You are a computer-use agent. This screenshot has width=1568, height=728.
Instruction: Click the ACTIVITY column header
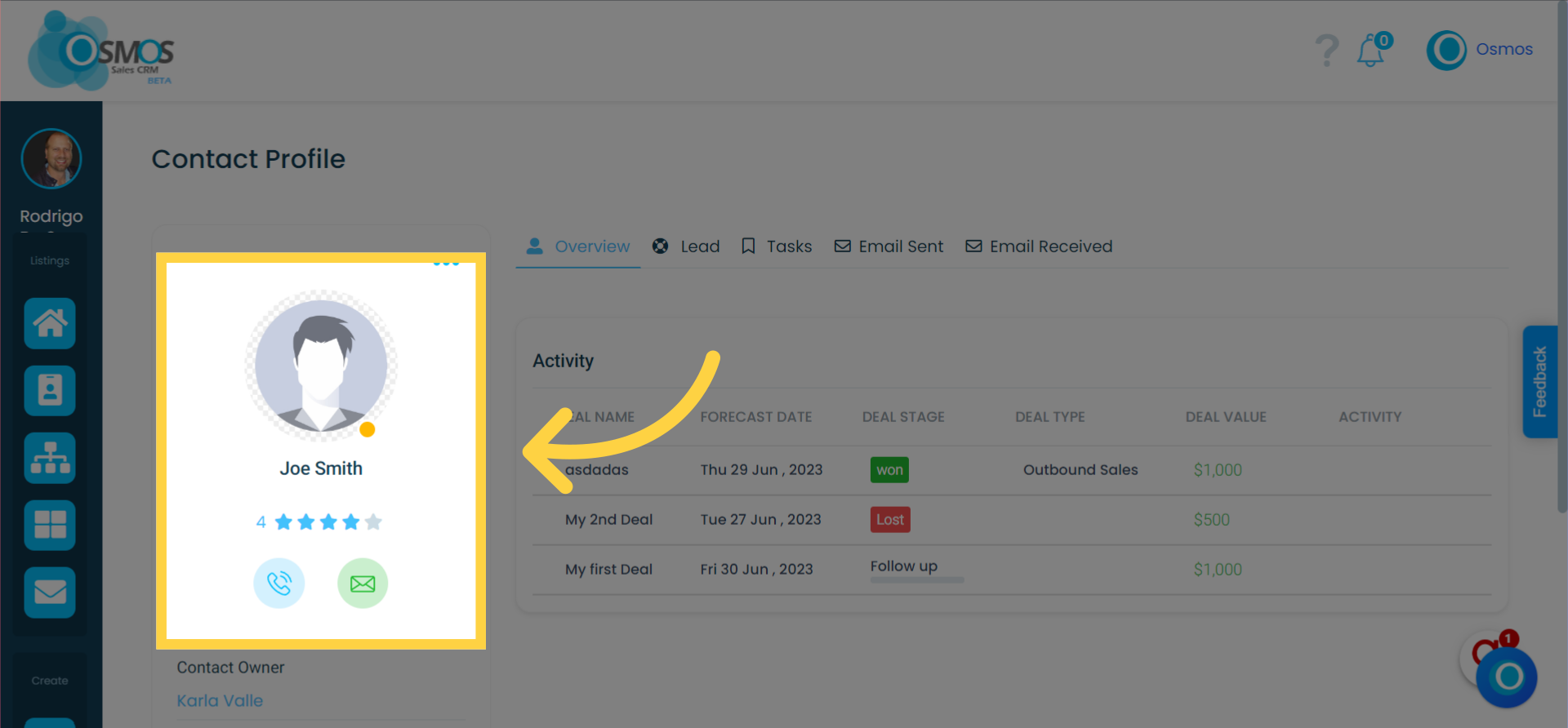coord(1370,417)
